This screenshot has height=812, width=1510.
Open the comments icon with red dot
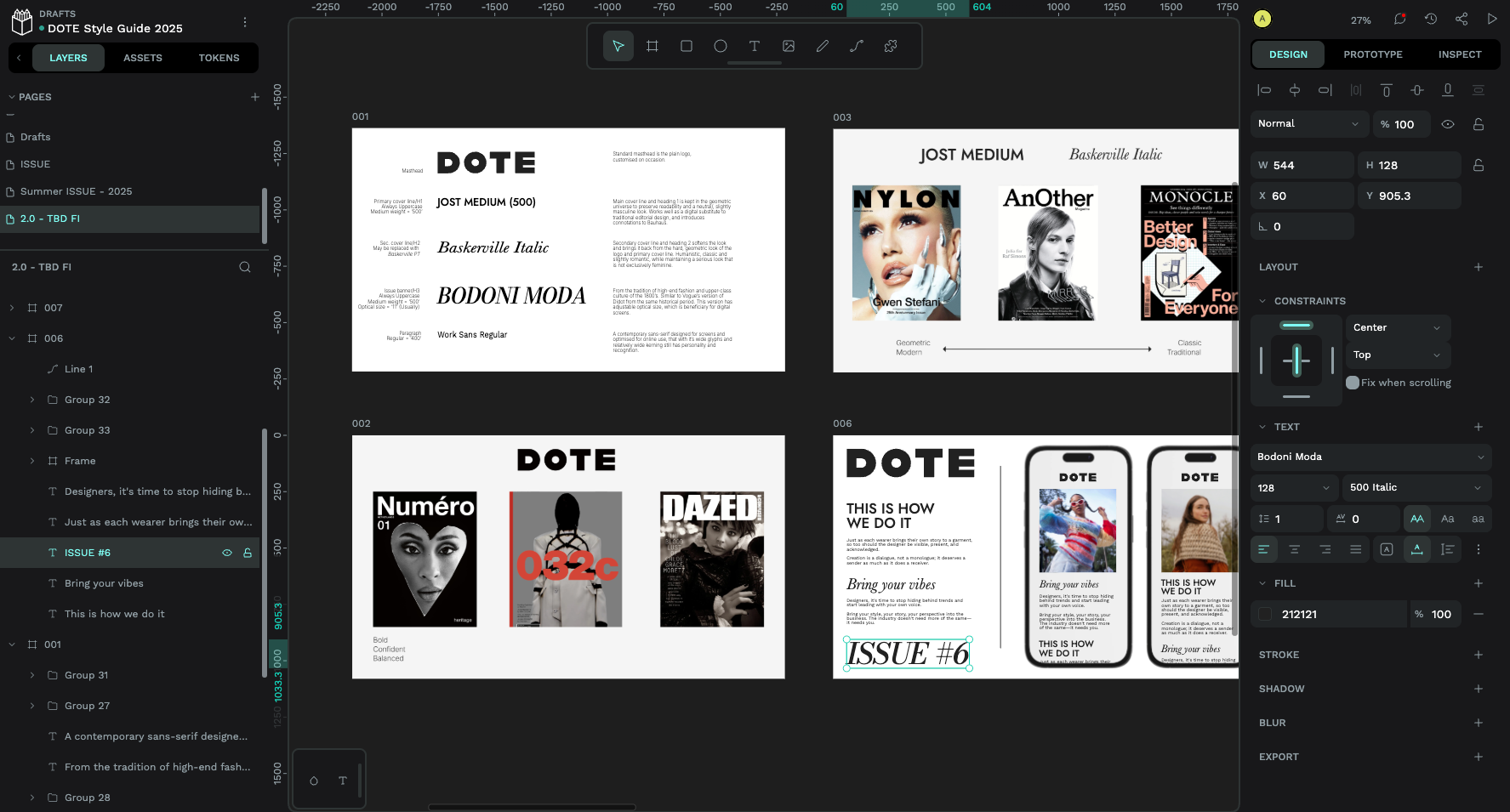[1399, 19]
